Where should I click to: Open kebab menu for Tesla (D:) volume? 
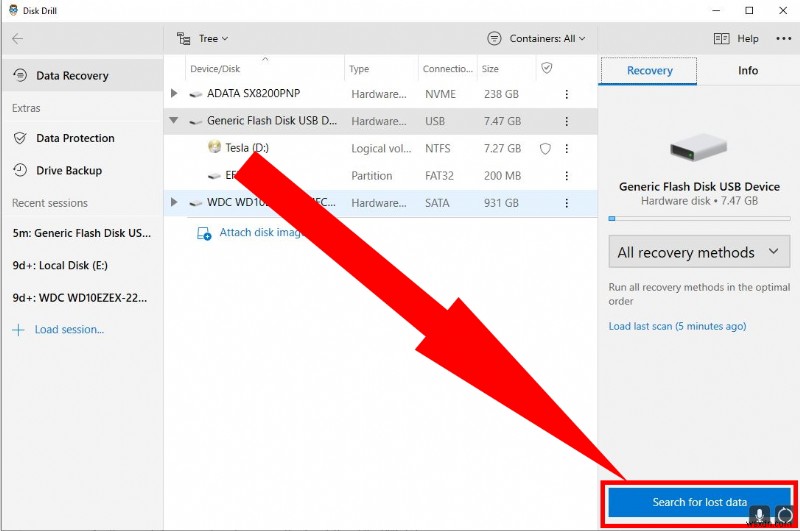click(567, 148)
